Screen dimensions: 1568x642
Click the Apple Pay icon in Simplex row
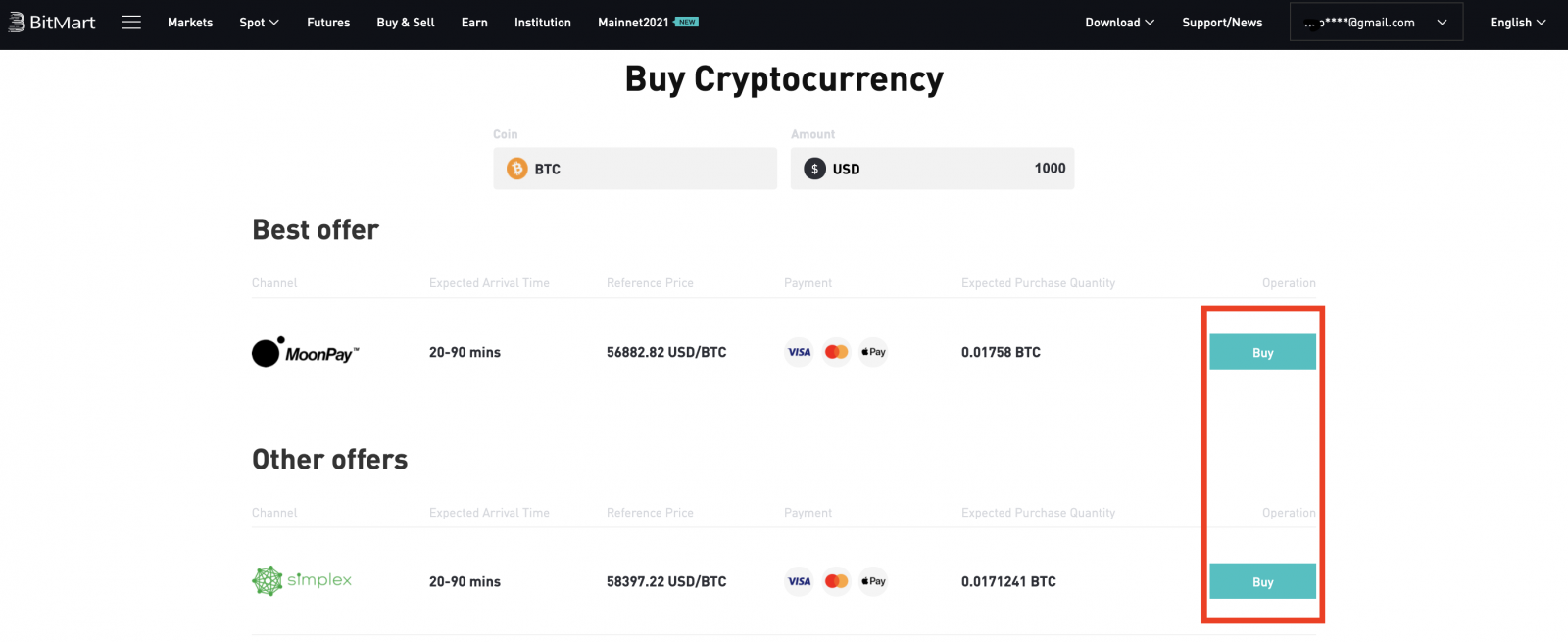[873, 581]
